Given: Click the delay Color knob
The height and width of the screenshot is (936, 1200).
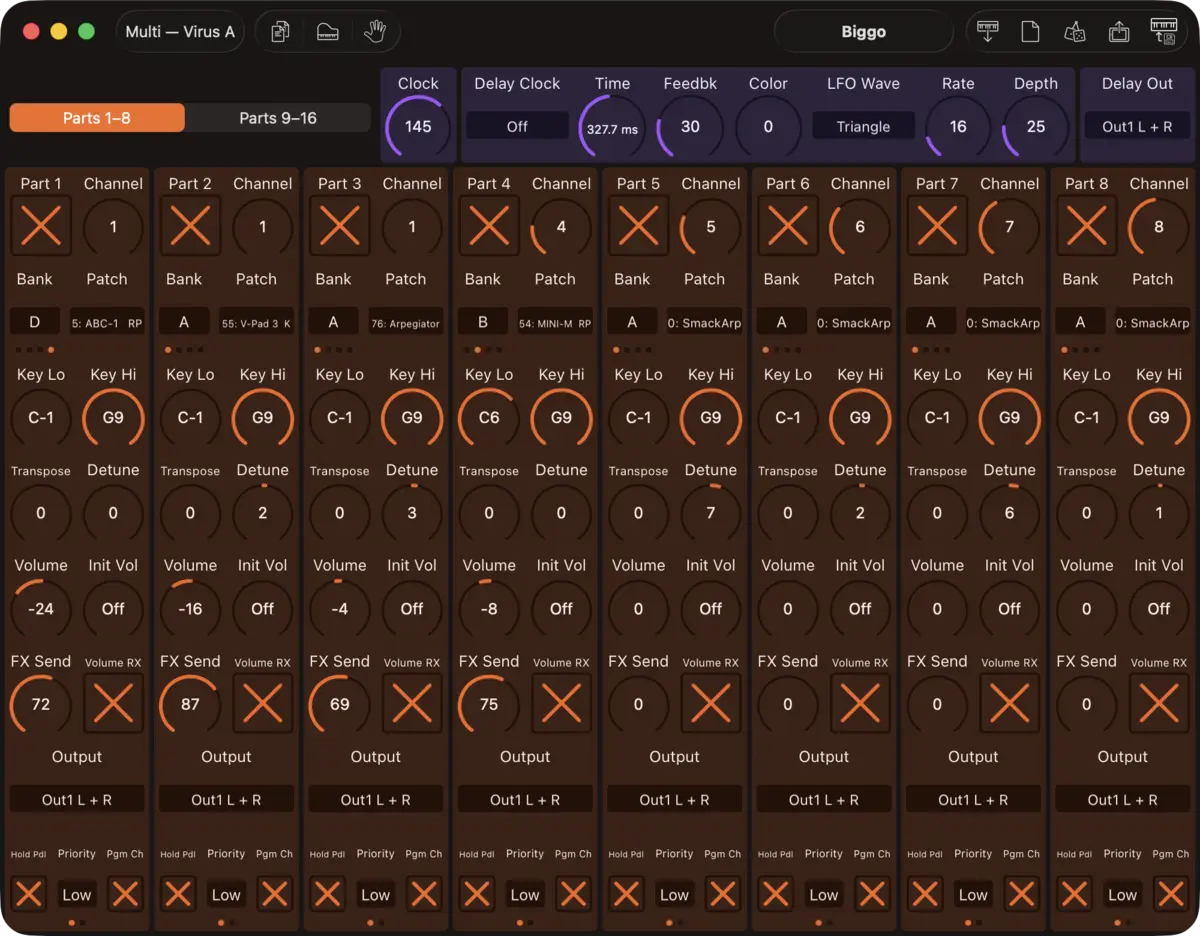Looking at the screenshot, I should [768, 126].
